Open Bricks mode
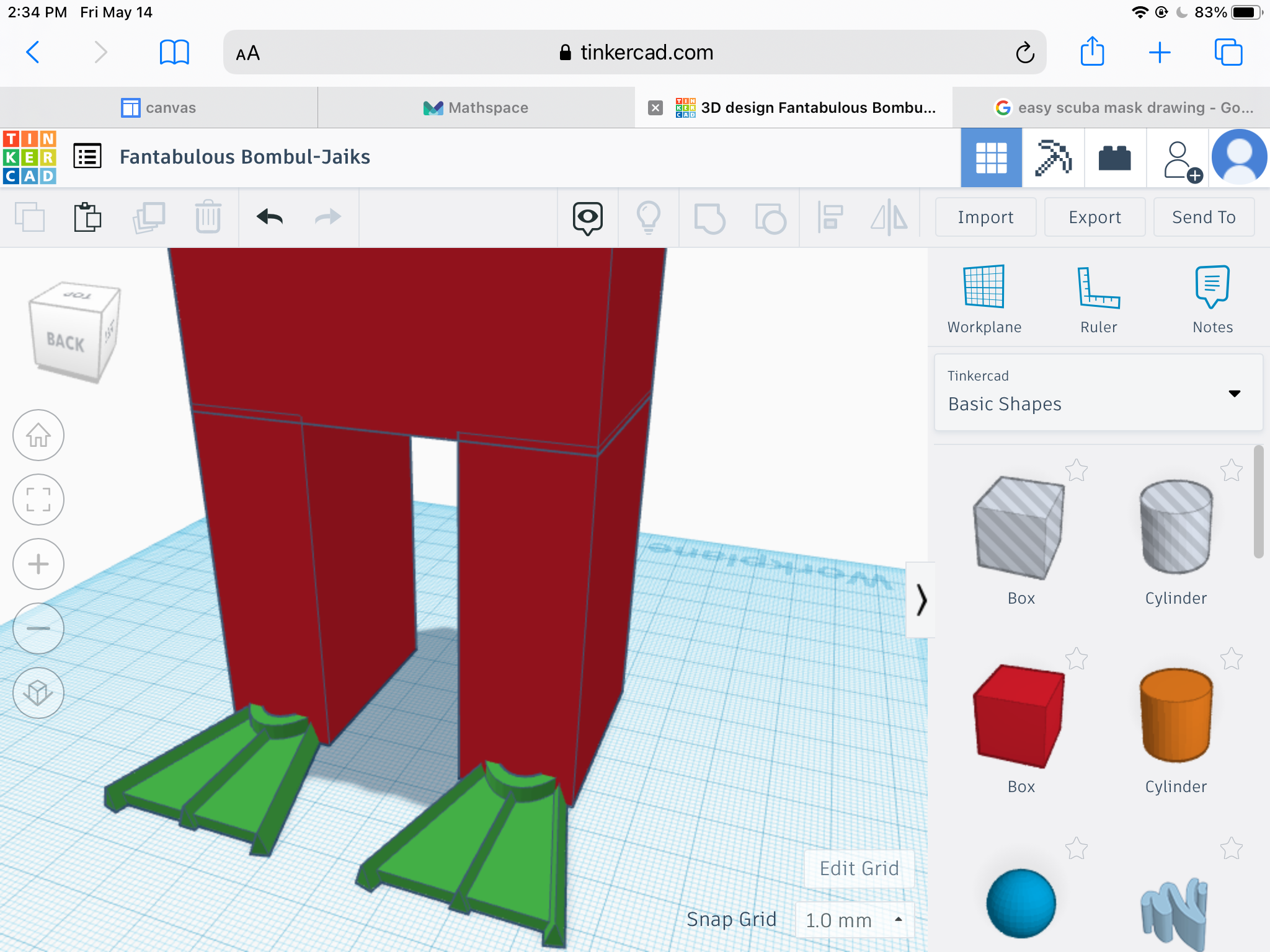 click(1115, 157)
